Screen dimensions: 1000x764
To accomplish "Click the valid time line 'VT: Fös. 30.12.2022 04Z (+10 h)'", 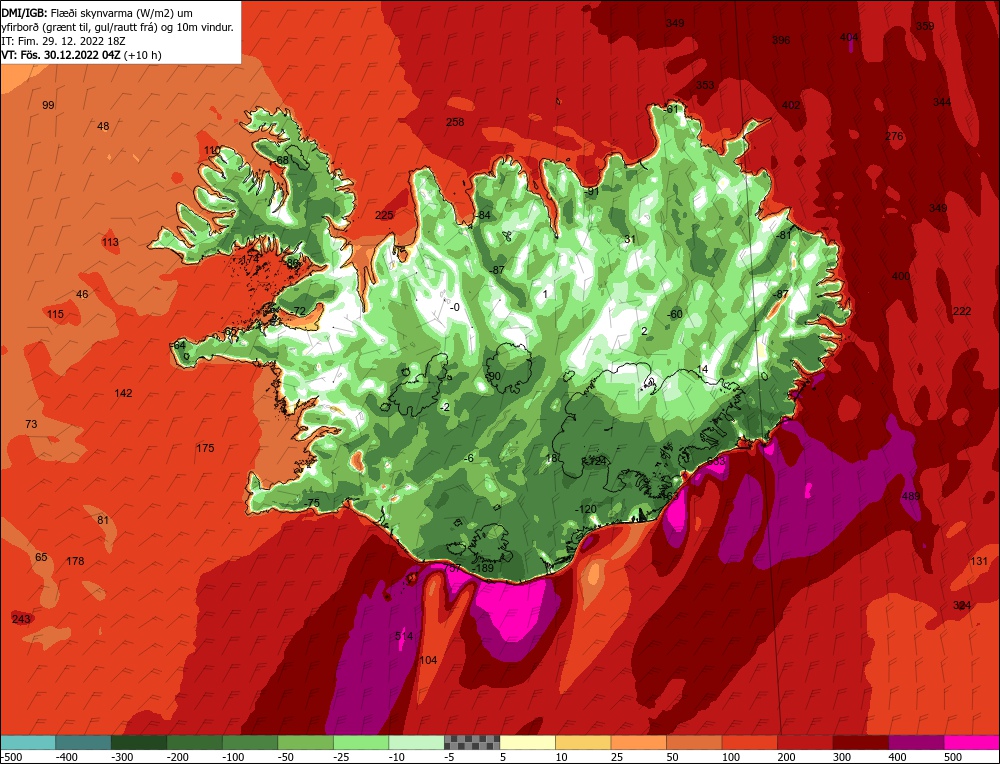I will (82, 55).
